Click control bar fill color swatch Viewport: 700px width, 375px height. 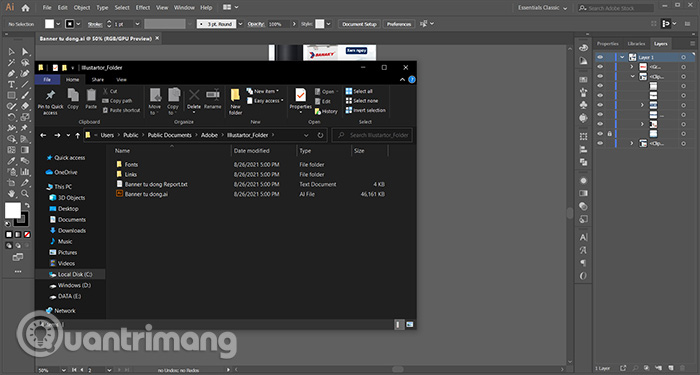coord(50,24)
